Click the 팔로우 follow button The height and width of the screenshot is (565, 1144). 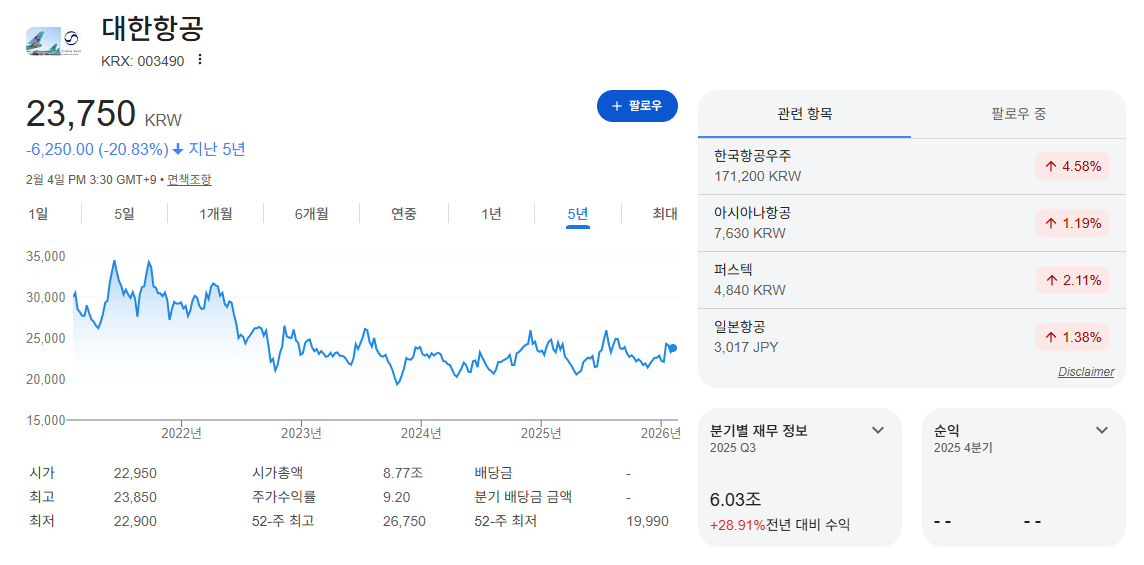click(637, 106)
